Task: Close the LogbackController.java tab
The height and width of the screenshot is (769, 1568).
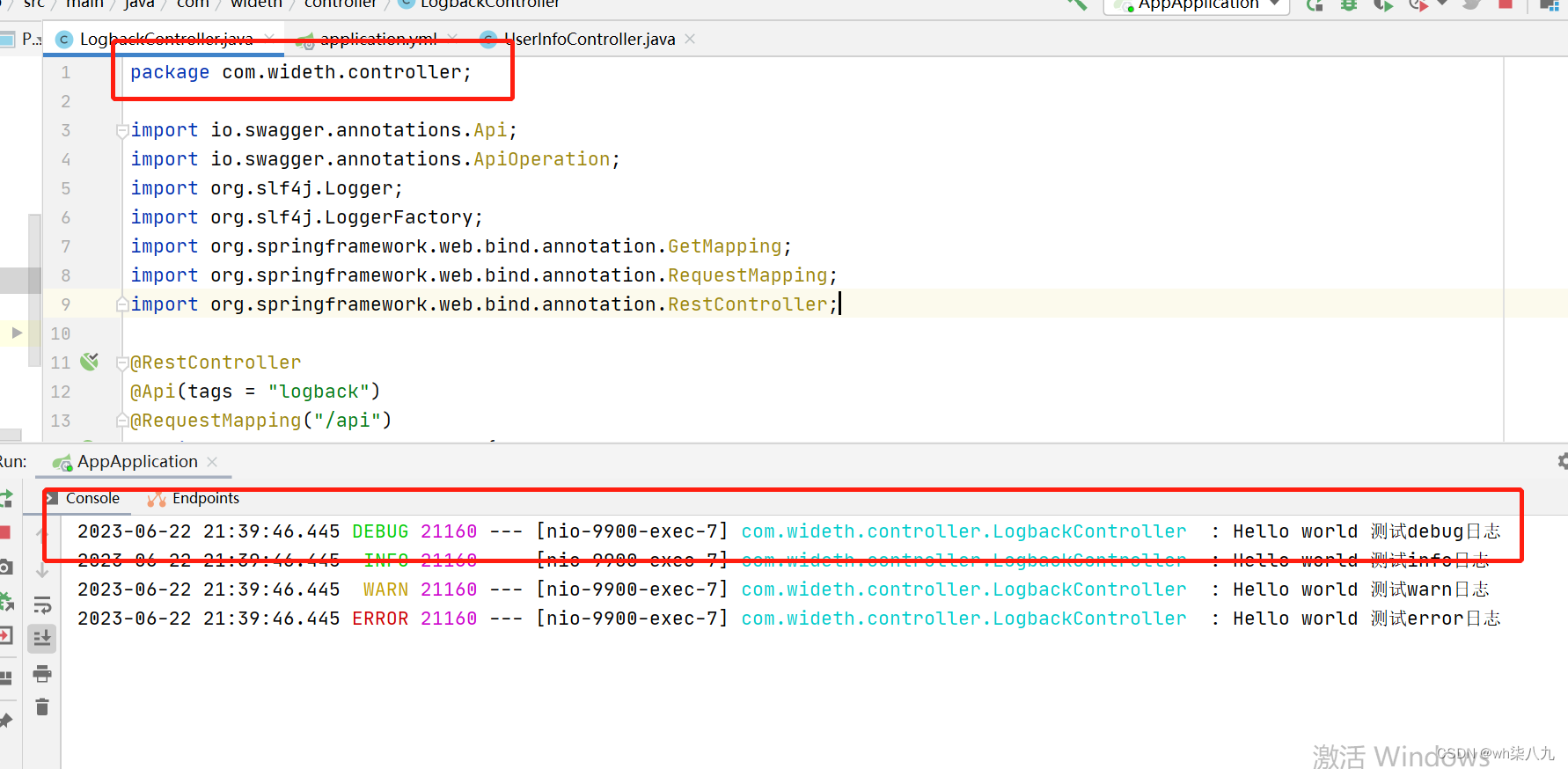Action: 269,37
